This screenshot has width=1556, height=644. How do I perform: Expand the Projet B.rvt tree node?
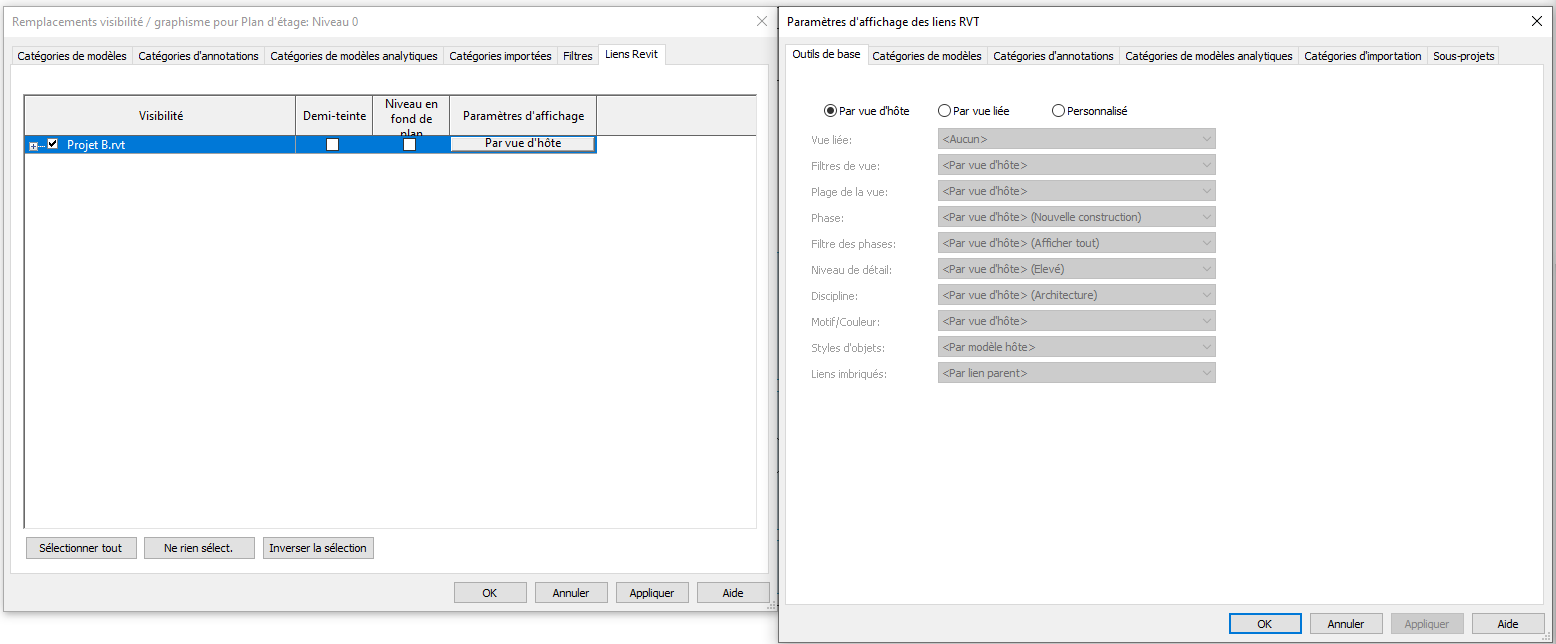[33, 146]
